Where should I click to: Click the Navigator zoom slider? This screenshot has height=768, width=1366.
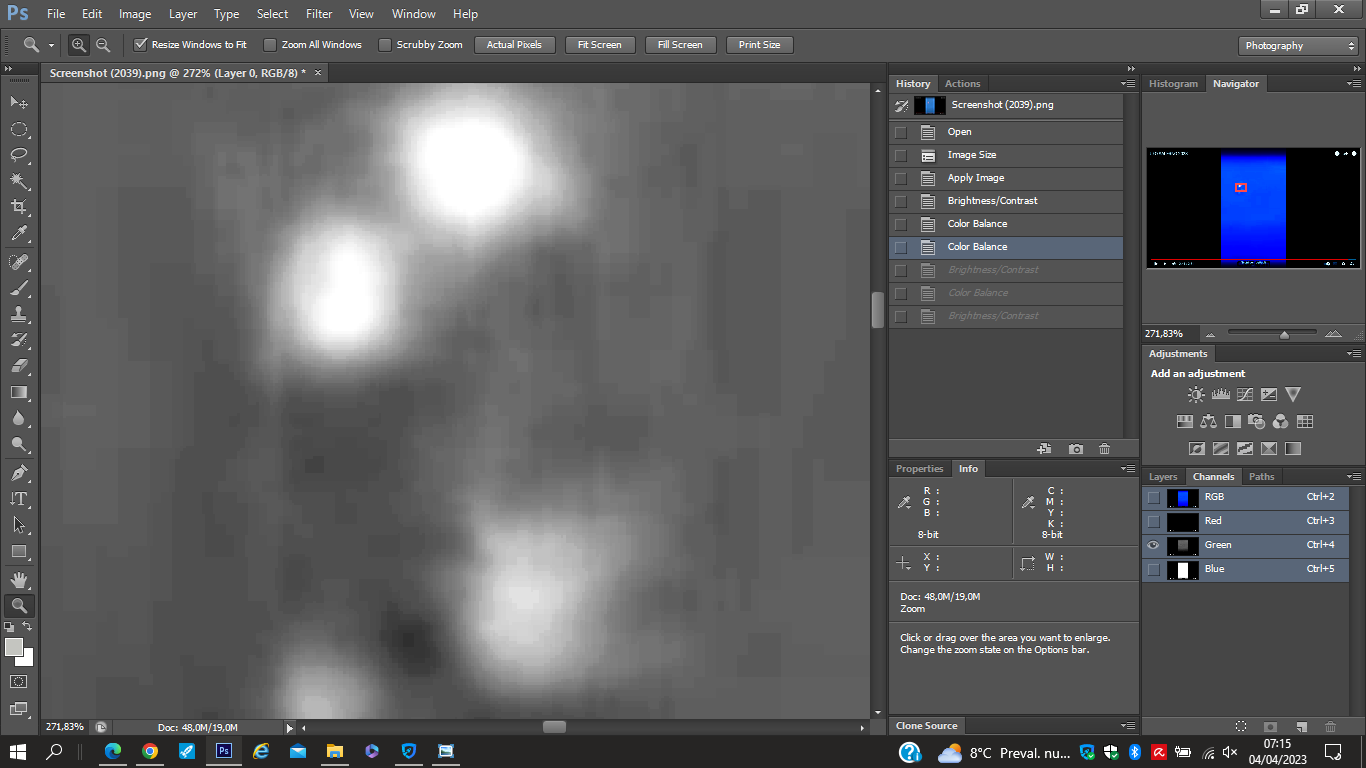[1284, 334]
